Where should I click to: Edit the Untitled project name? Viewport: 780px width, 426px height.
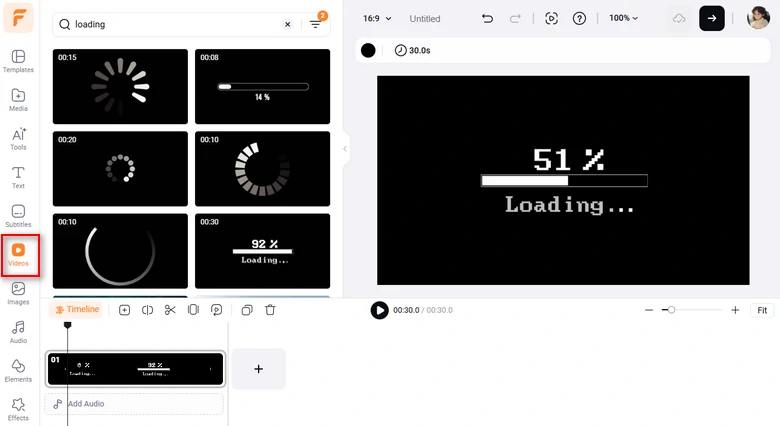pyautogui.click(x=425, y=18)
